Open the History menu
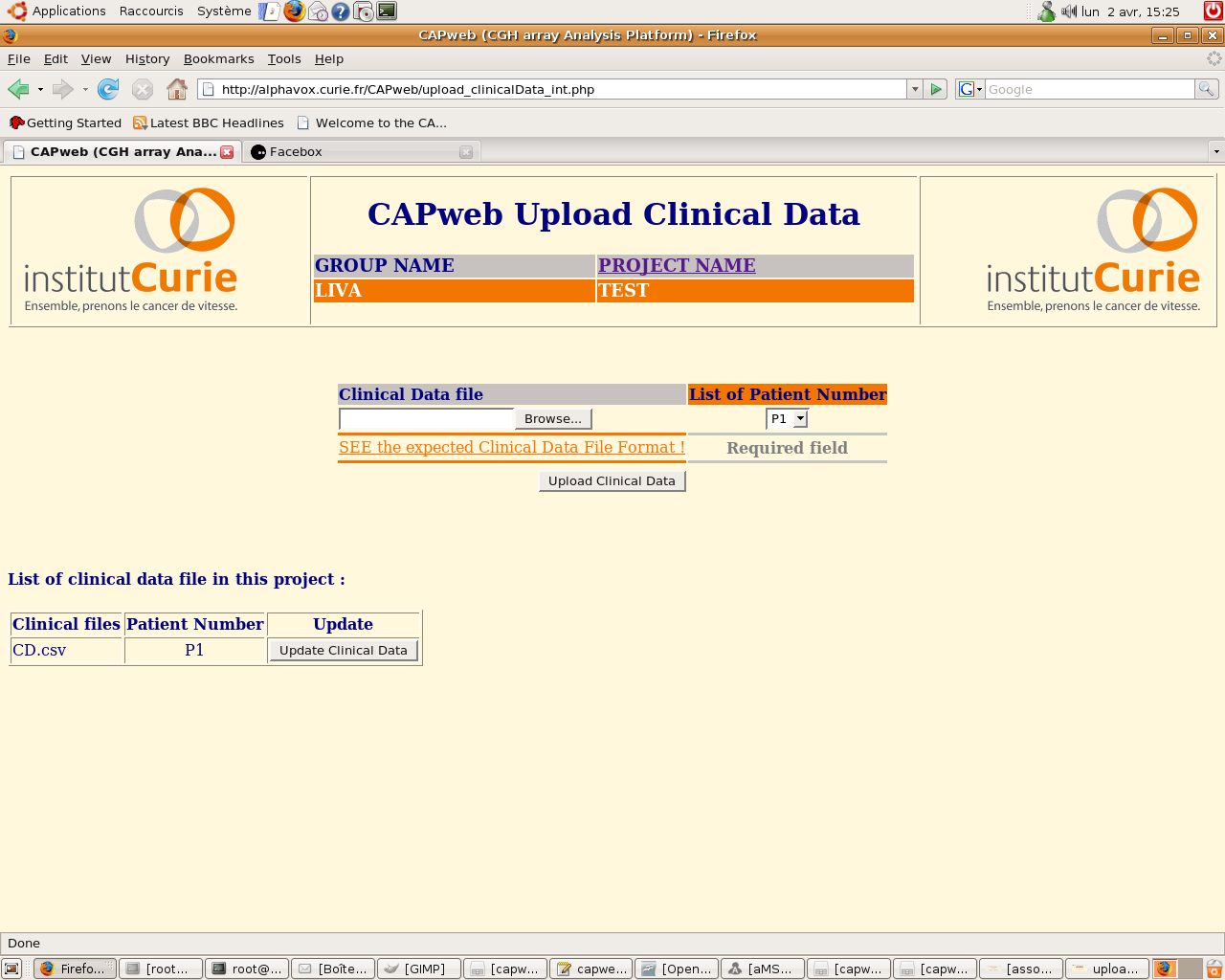Viewport: 1225px width, 980px height. click(147, 59)
